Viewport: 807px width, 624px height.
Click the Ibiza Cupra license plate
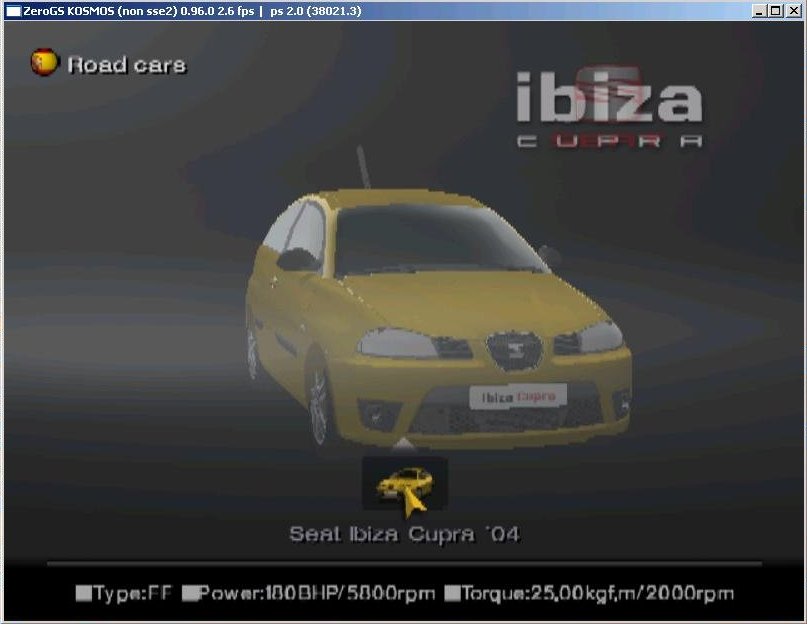coord(517,396)
